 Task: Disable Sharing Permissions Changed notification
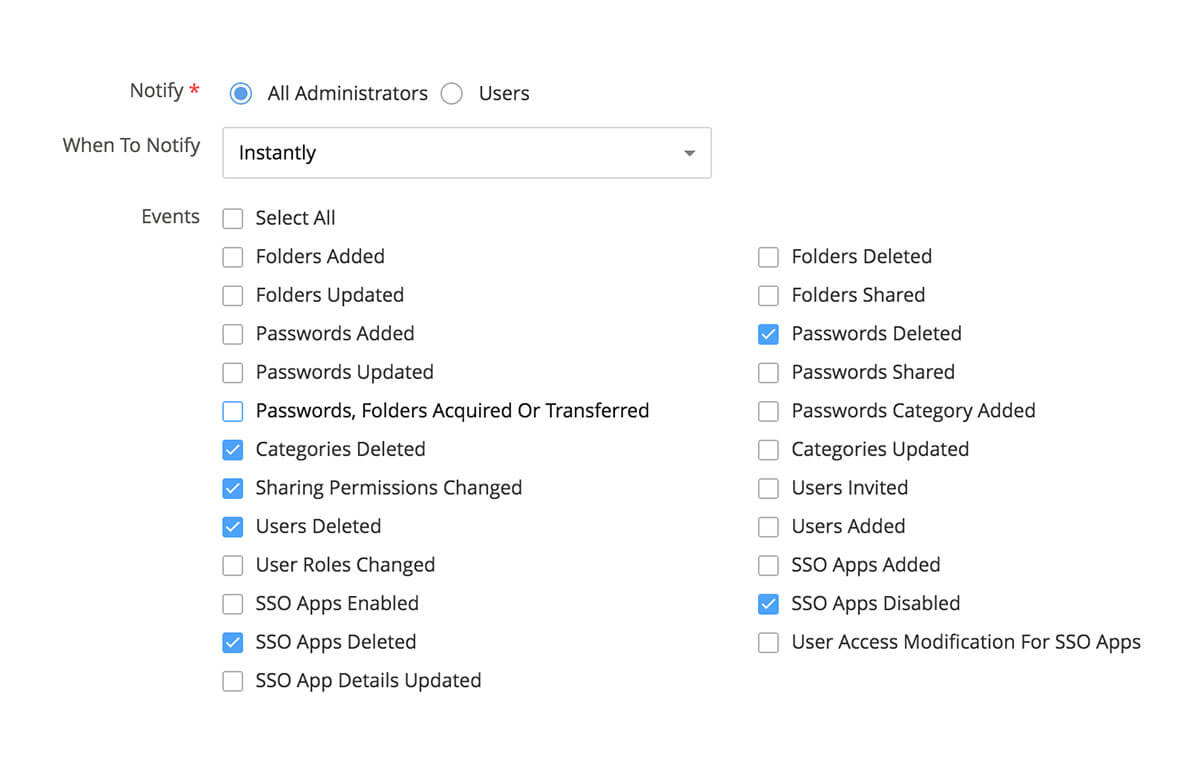tap(233, 489)
